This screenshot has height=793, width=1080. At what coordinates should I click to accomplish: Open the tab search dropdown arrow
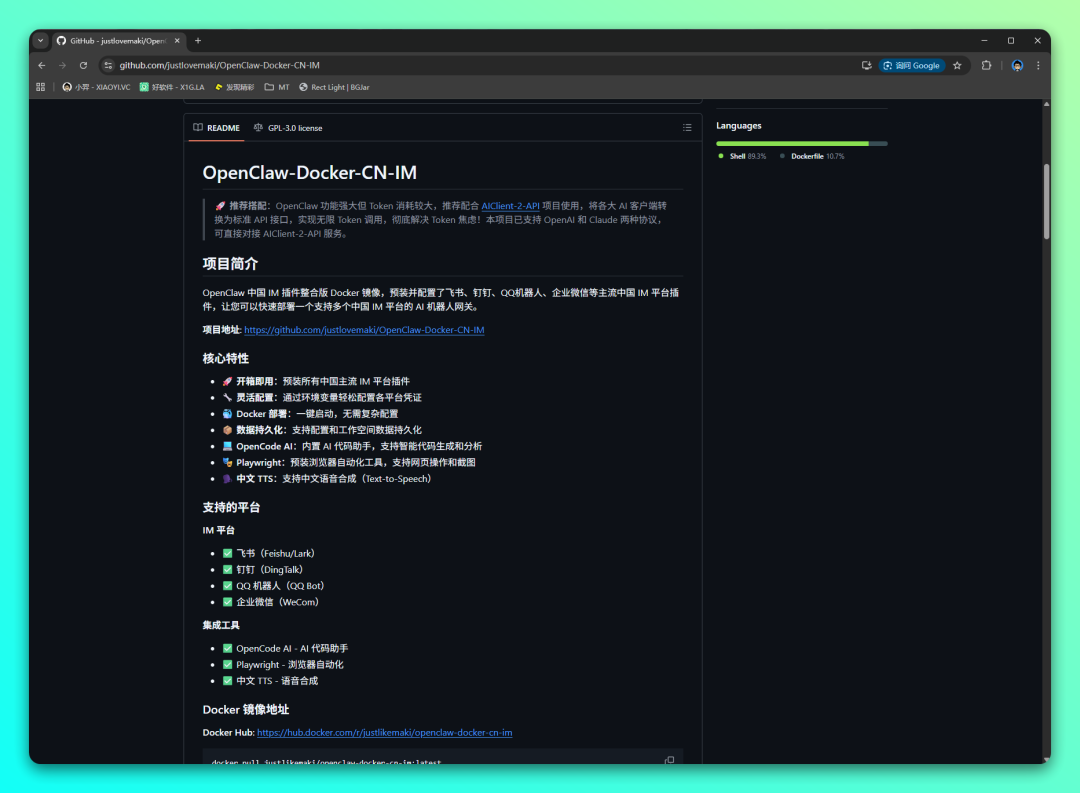click(41, 41)
